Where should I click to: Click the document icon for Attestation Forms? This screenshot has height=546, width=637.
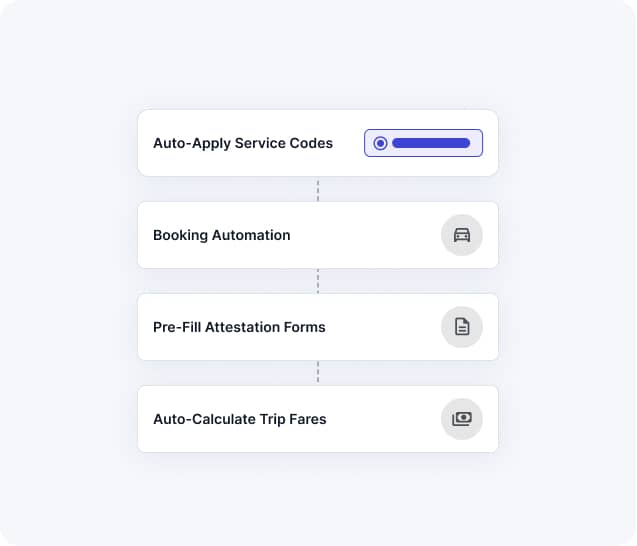[x=462, y=327]
